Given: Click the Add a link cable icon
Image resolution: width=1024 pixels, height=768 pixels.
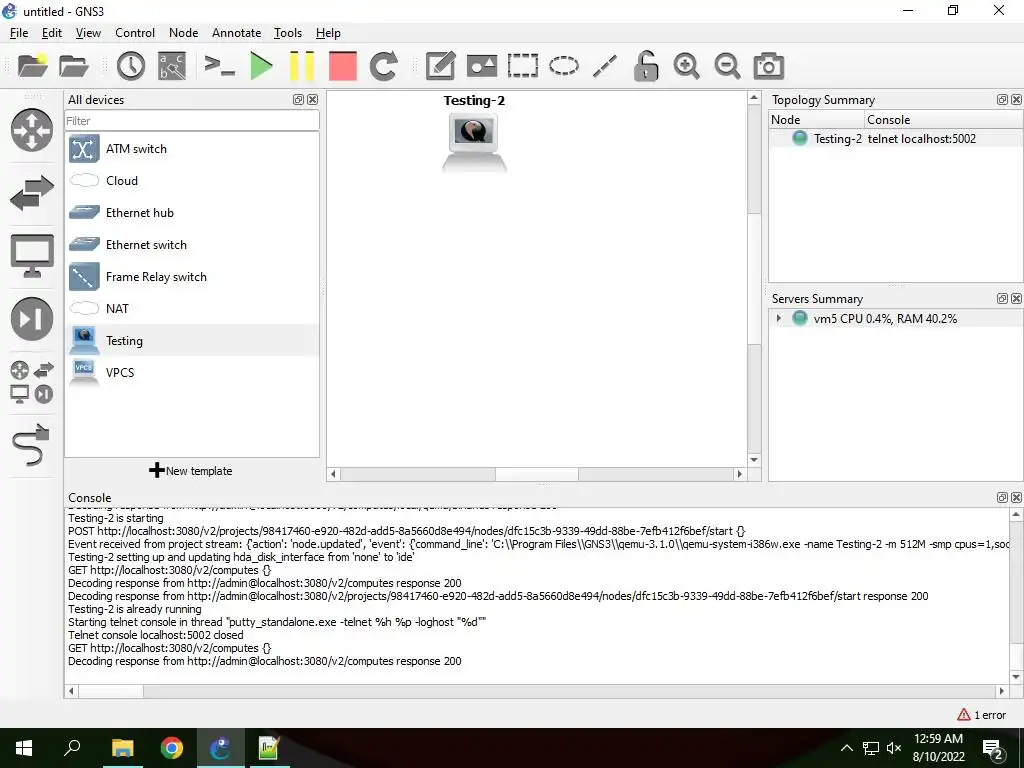Looking at the screenshot, I should click(x=31, y=445).
